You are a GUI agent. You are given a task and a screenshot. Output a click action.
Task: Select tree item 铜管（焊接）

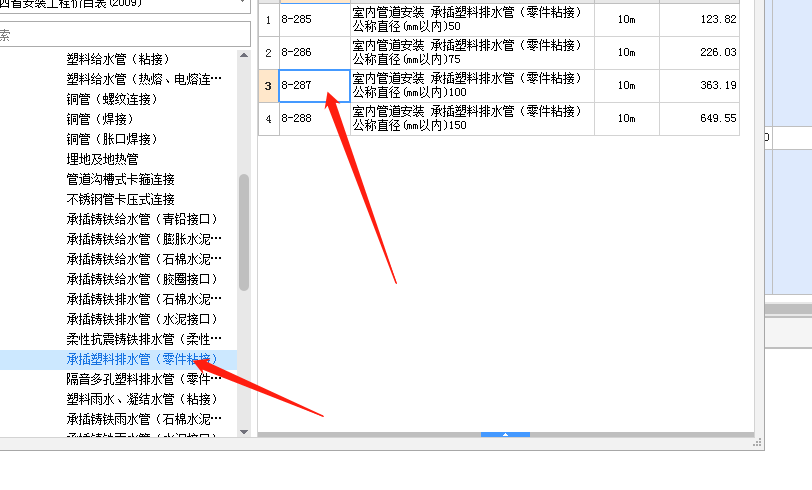[x=100, y=119]
